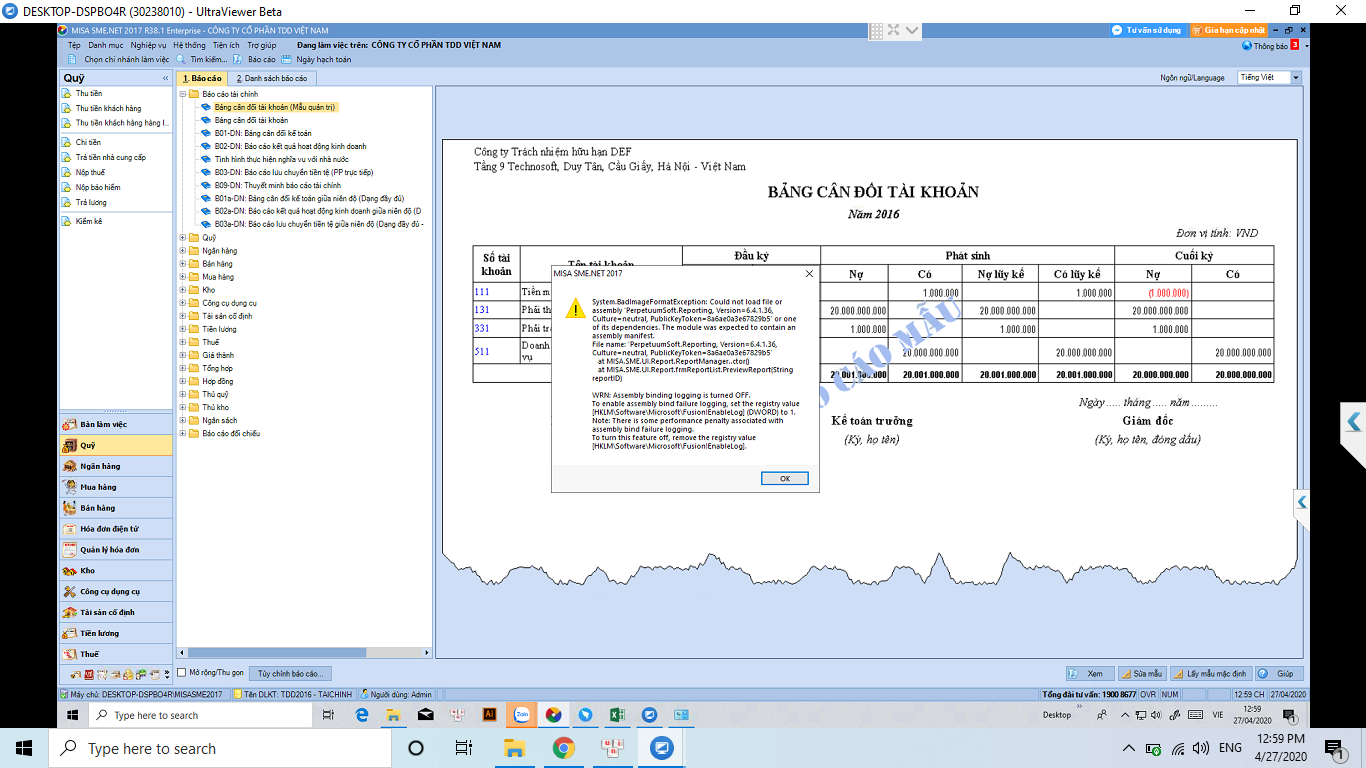Click the Windows Start button at bottom-left
Viewport: 1366px width, 768px height.
click(24, 747)
